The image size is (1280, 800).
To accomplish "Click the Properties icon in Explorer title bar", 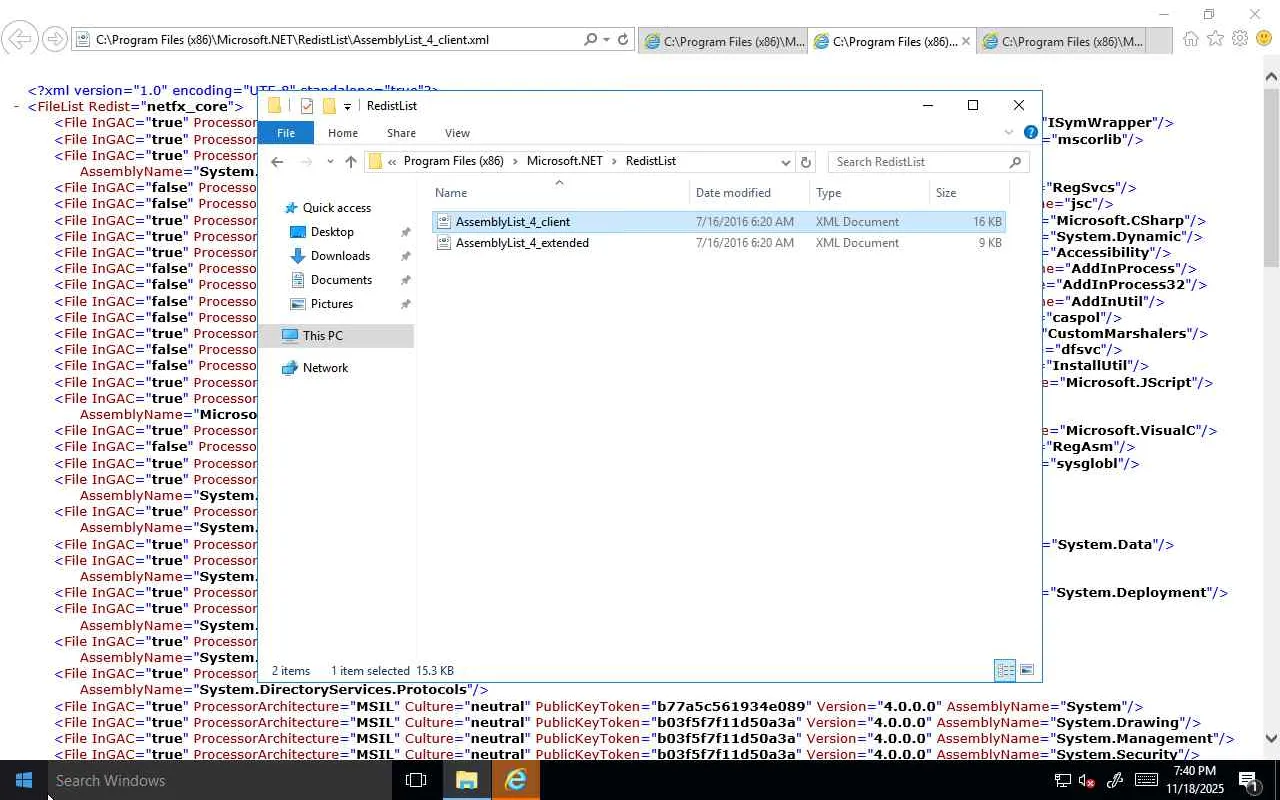I will click(306, 106).
